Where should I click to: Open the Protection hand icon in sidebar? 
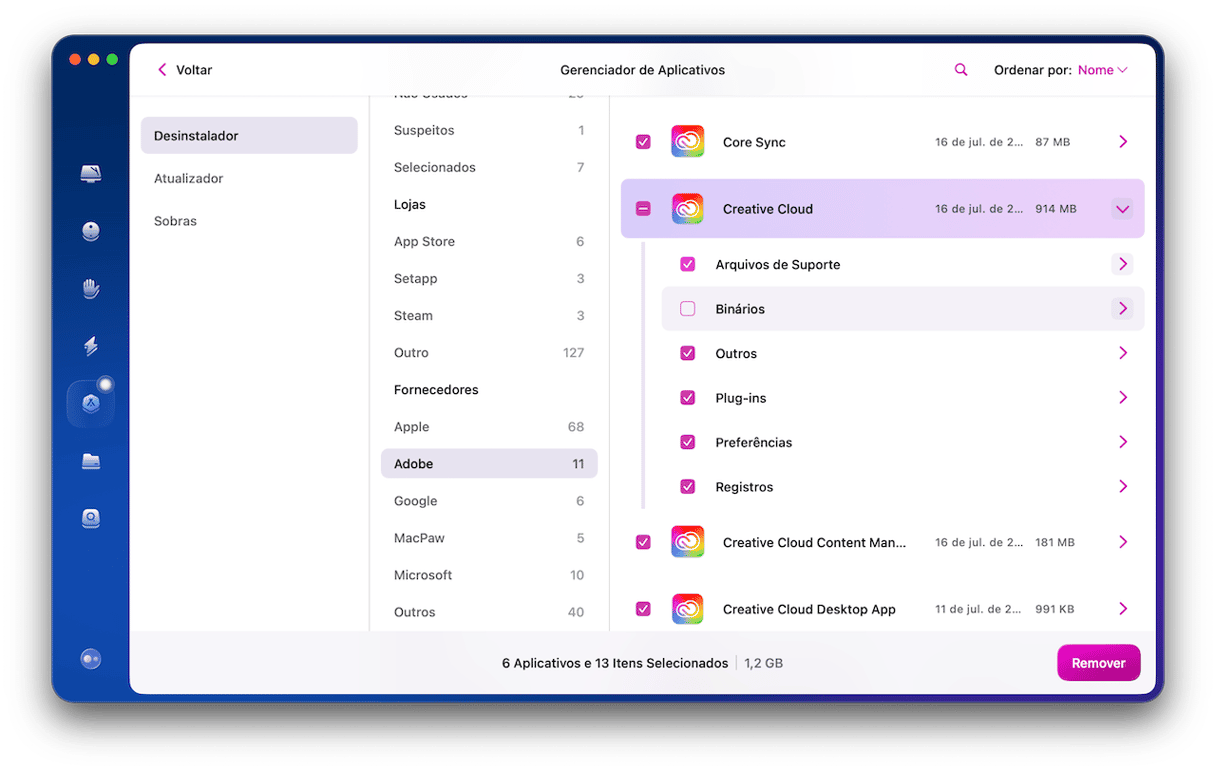[x=91, y=289]
